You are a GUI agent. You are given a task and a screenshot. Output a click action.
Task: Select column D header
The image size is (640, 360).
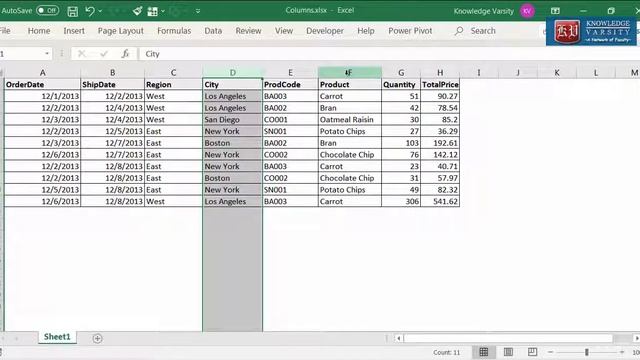click(x=233, y=73)
